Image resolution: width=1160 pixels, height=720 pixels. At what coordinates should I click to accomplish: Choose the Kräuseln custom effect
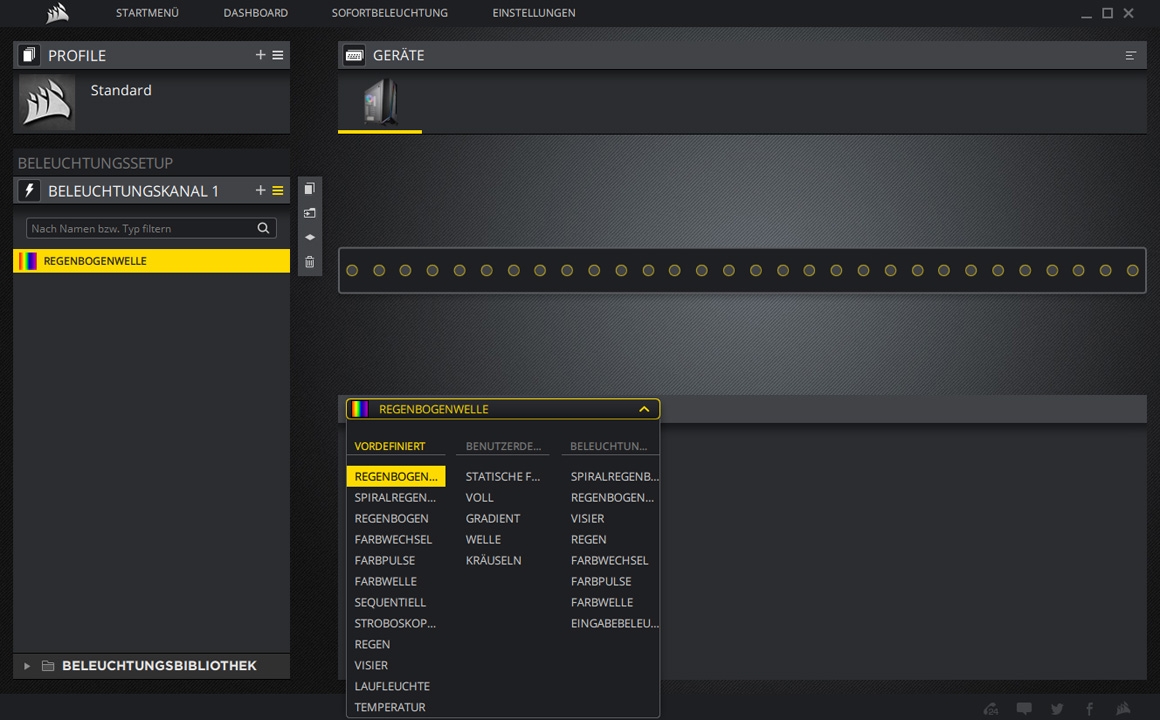point(493,560)
